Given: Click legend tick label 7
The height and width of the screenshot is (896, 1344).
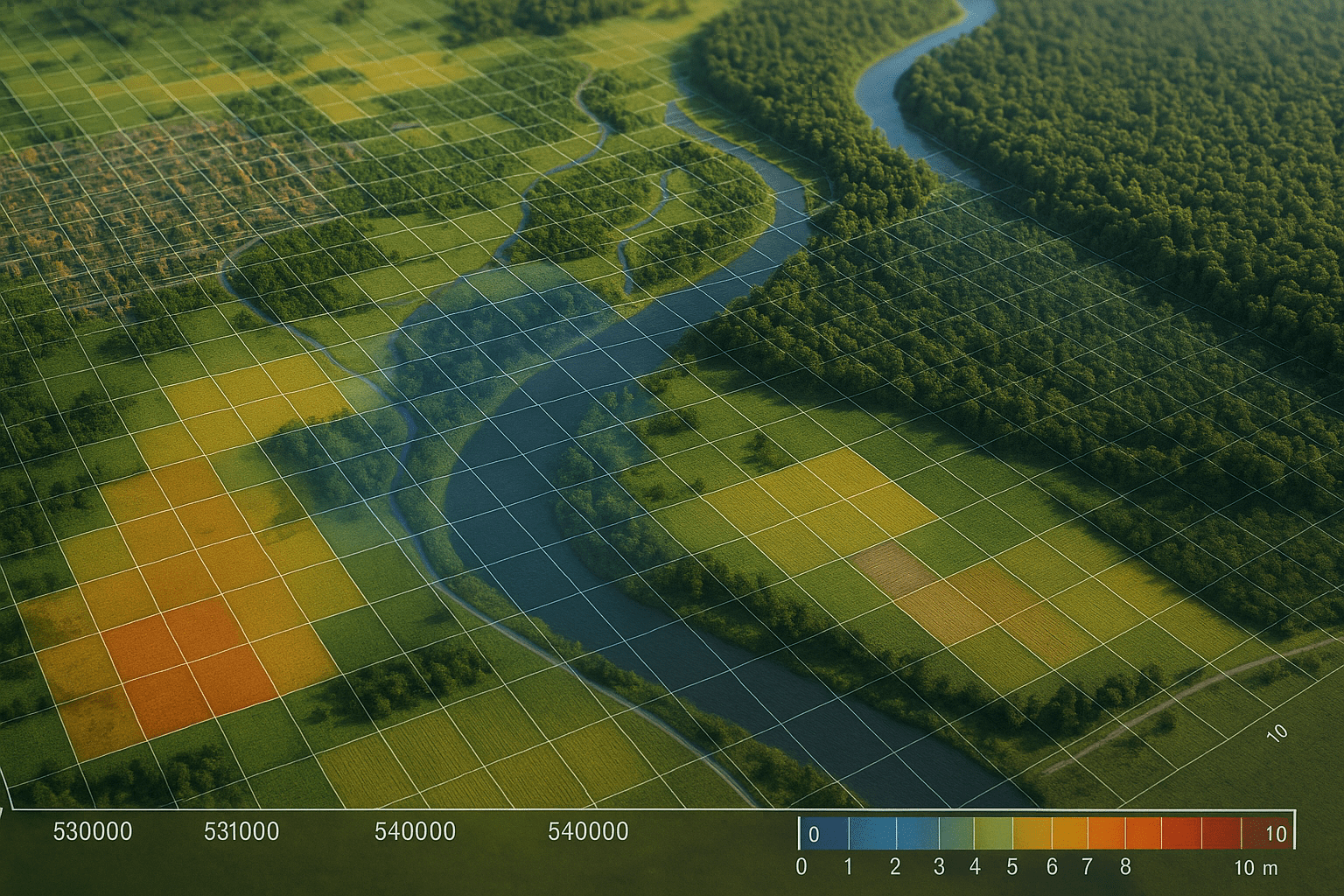Looking at the screenshot, I should [x=1088, y=867].
